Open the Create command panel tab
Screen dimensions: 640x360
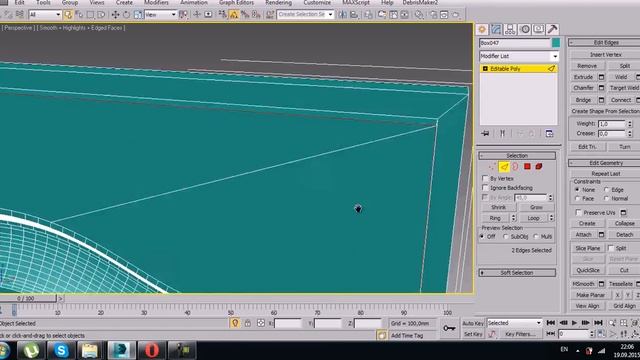pos(482,29)
